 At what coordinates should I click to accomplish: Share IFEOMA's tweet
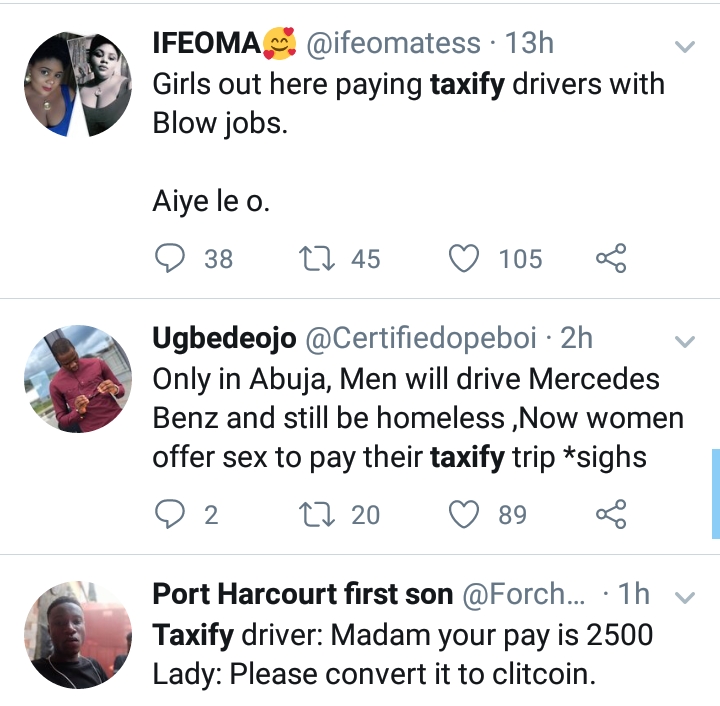pos(611,258)
